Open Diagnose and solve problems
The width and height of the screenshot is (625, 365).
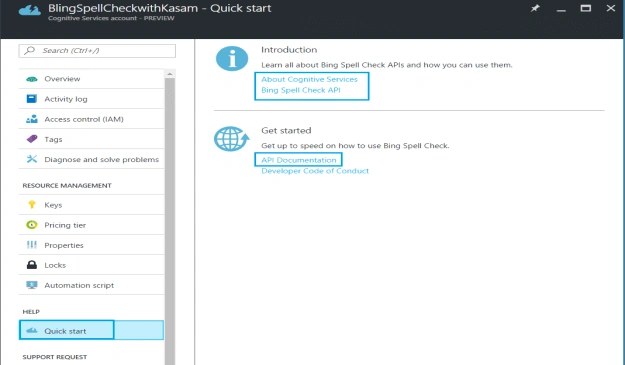pos(91,159)
